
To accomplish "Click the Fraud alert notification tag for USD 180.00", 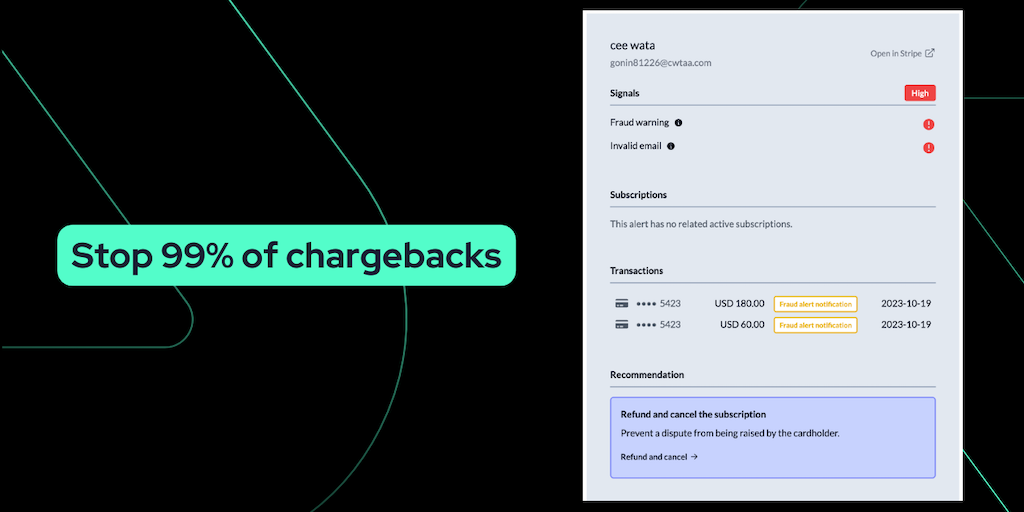I will pyautogui.click(x=815, y=304).
